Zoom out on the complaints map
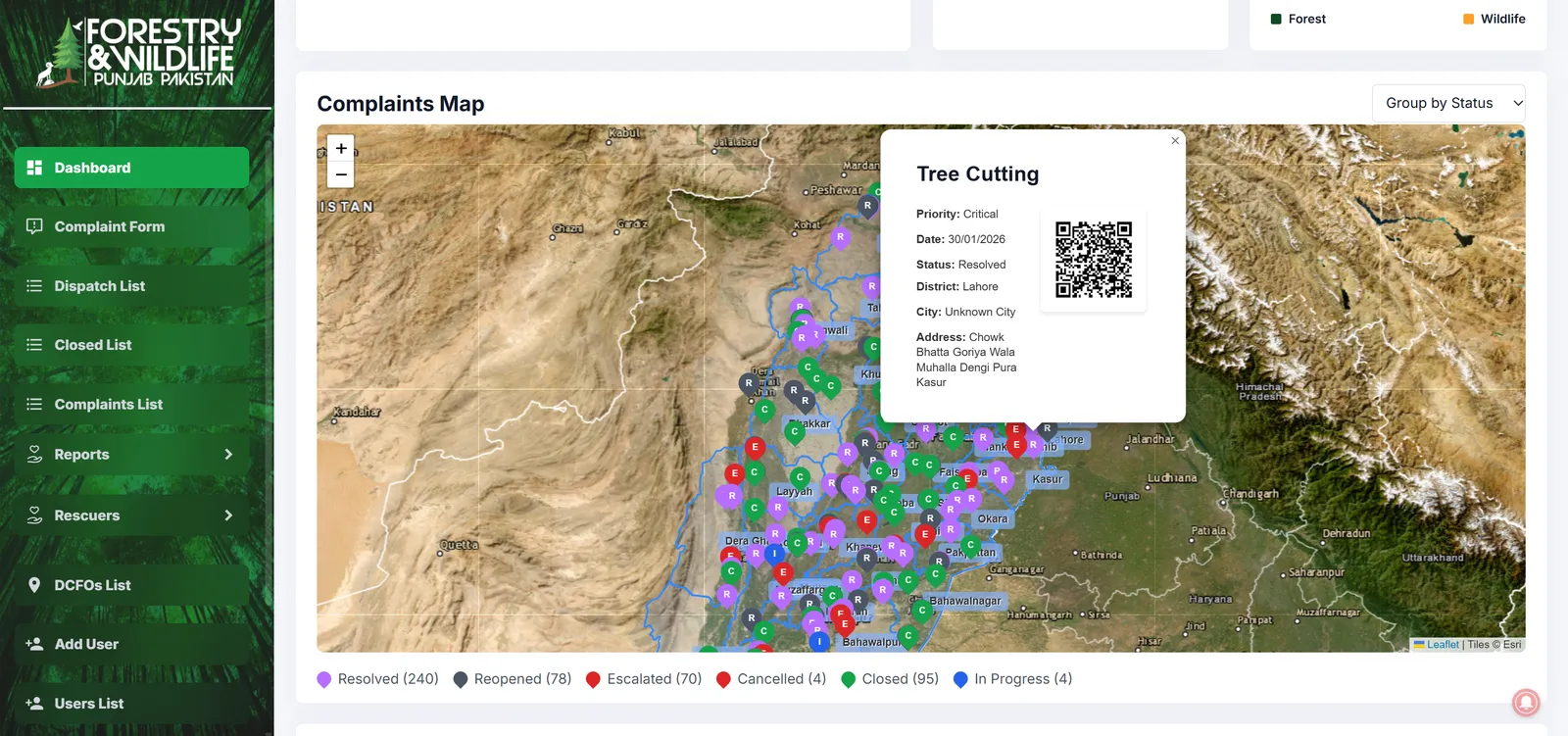The height and width of the screenshot is (736, 1568). coord(341,174)
